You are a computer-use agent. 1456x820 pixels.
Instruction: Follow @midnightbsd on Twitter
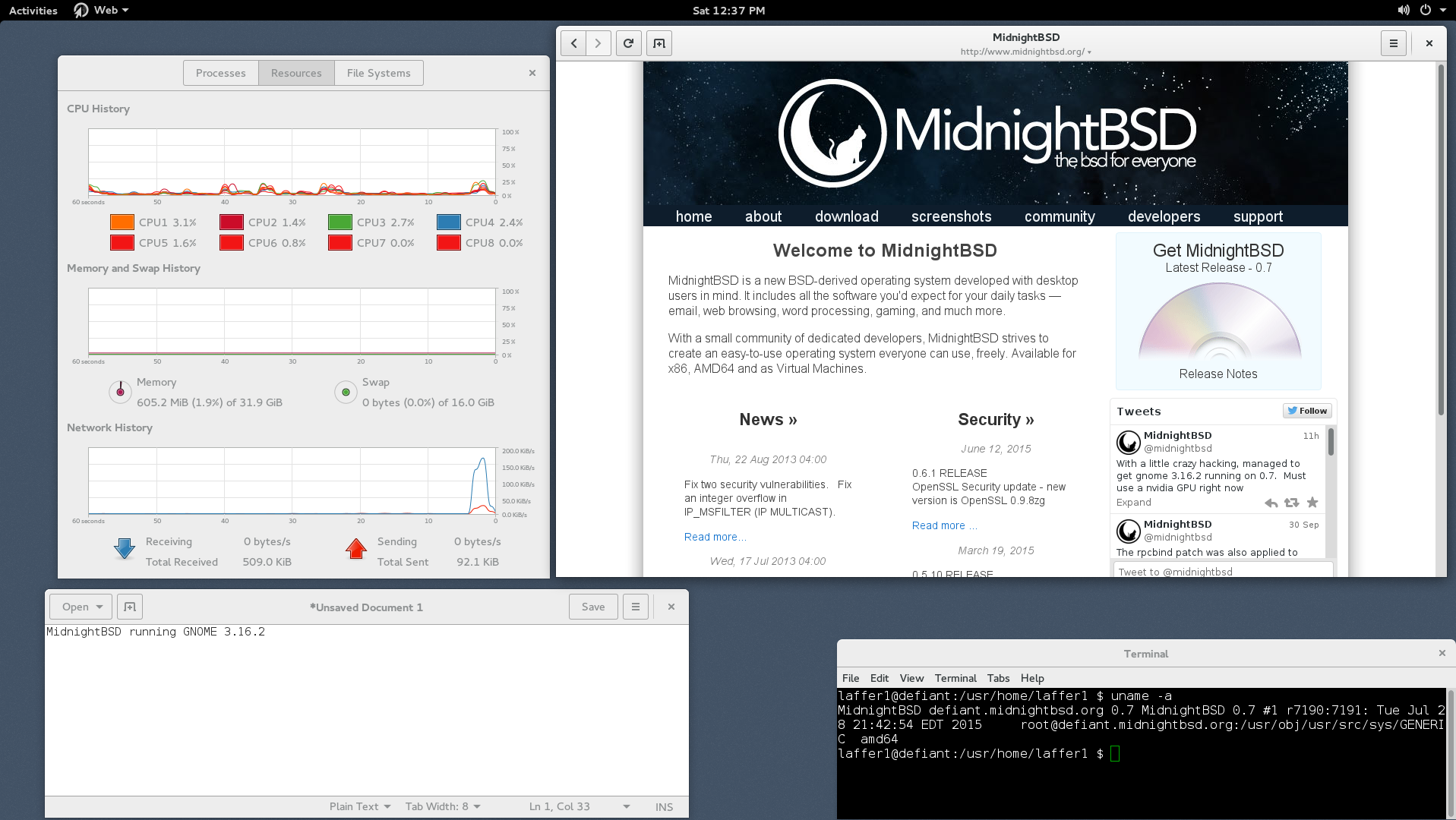[x=1307, y=411]
